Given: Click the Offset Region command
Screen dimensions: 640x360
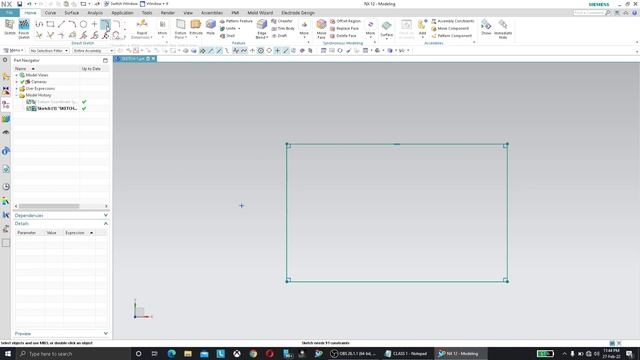Looking at the screenshot, I should pyautogui.click(x=345, y=21).
